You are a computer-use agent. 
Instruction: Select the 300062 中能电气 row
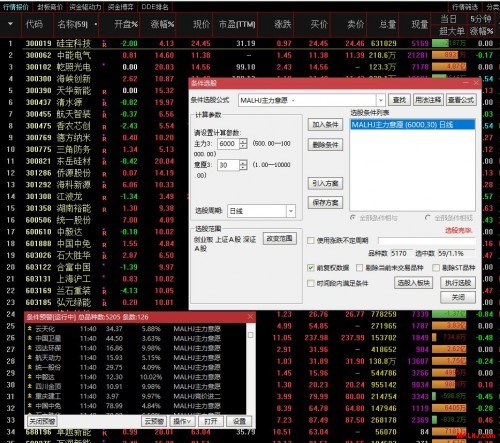pos(250,55)
